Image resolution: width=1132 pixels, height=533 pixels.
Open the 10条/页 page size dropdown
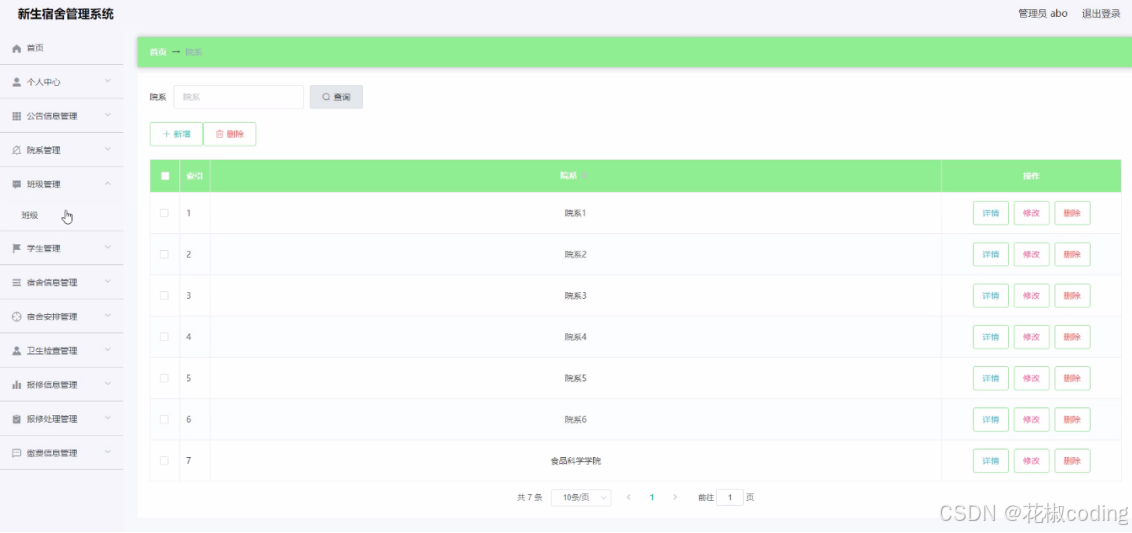pyautogui.click(x=581, y=498)
